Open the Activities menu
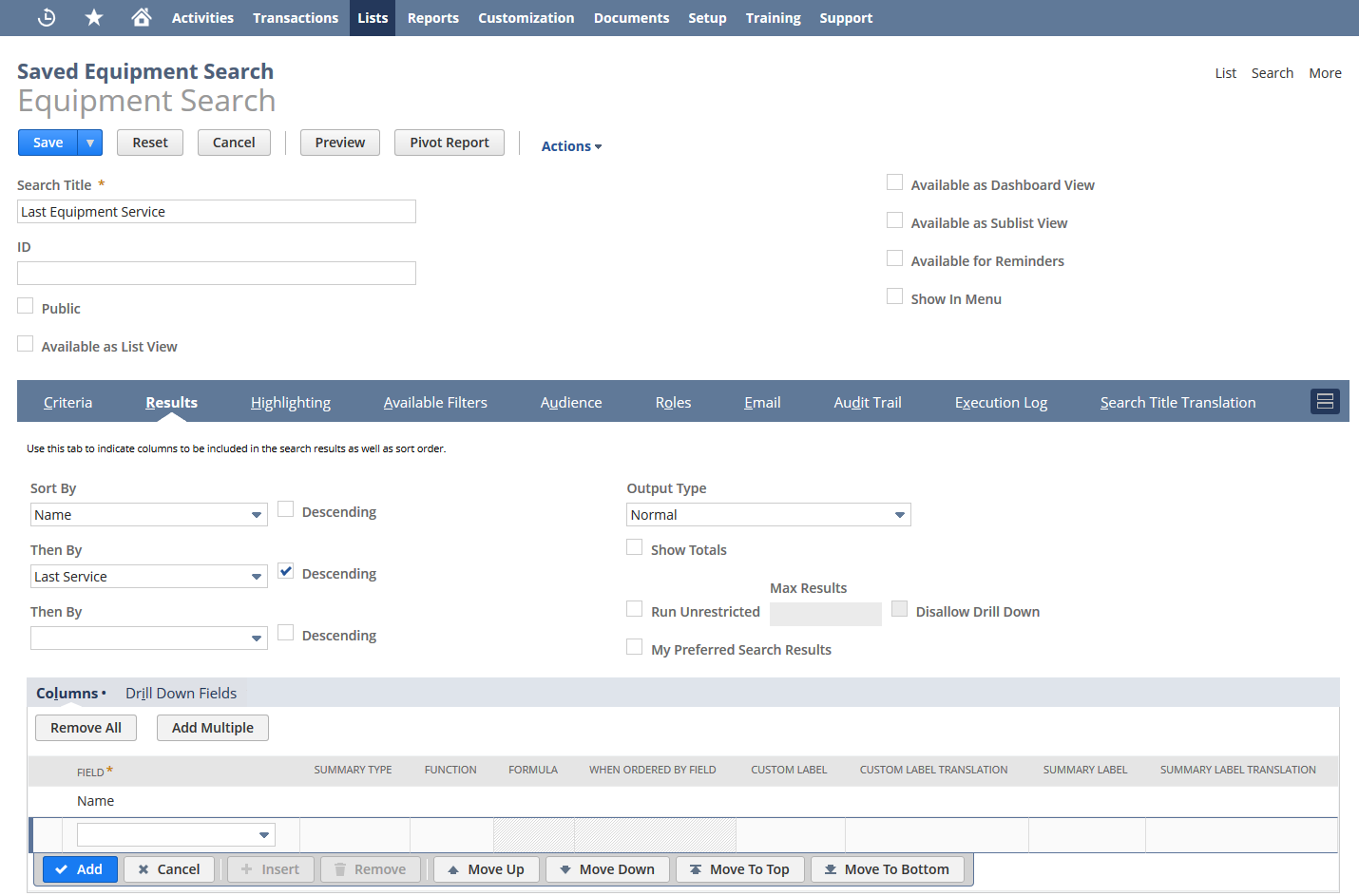 pyautogui.click(x=202, y=18)
